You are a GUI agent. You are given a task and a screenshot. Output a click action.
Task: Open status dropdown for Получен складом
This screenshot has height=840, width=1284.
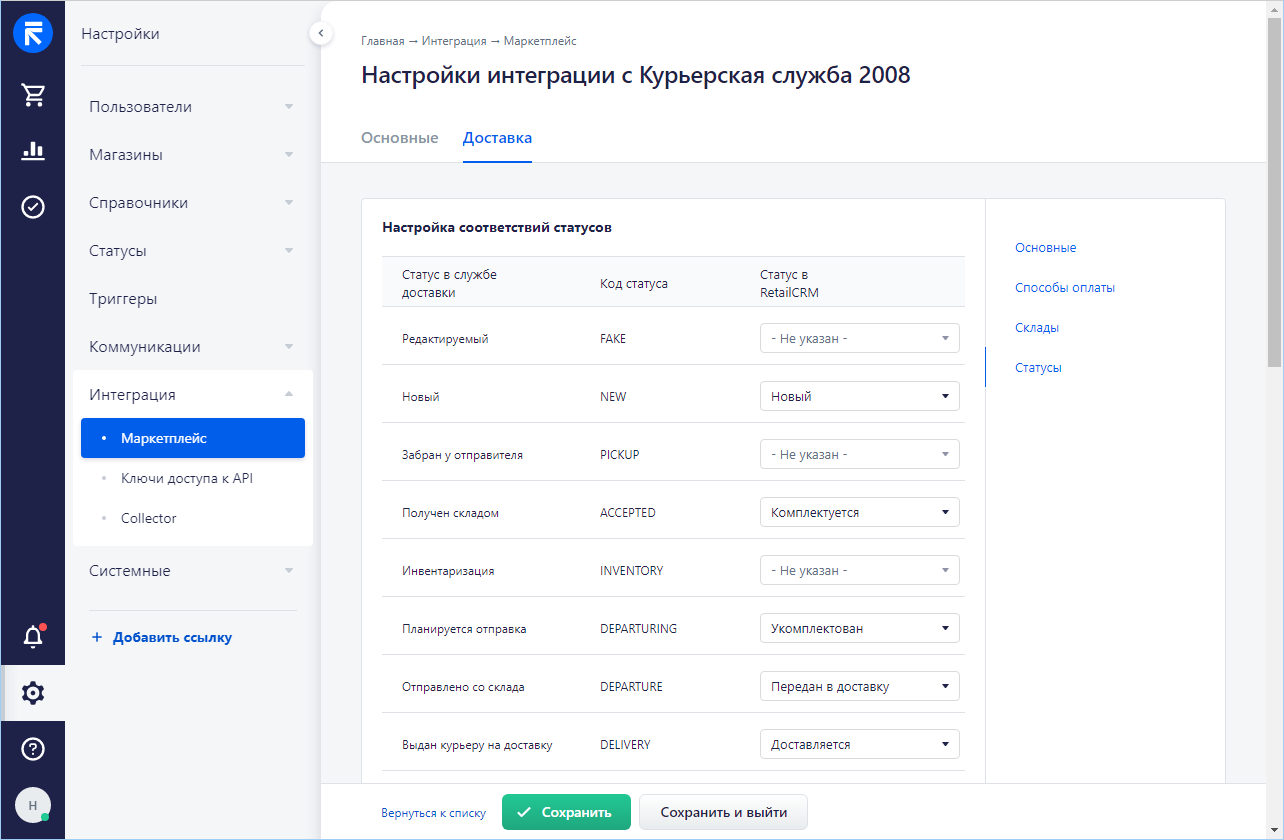(860, 512)
